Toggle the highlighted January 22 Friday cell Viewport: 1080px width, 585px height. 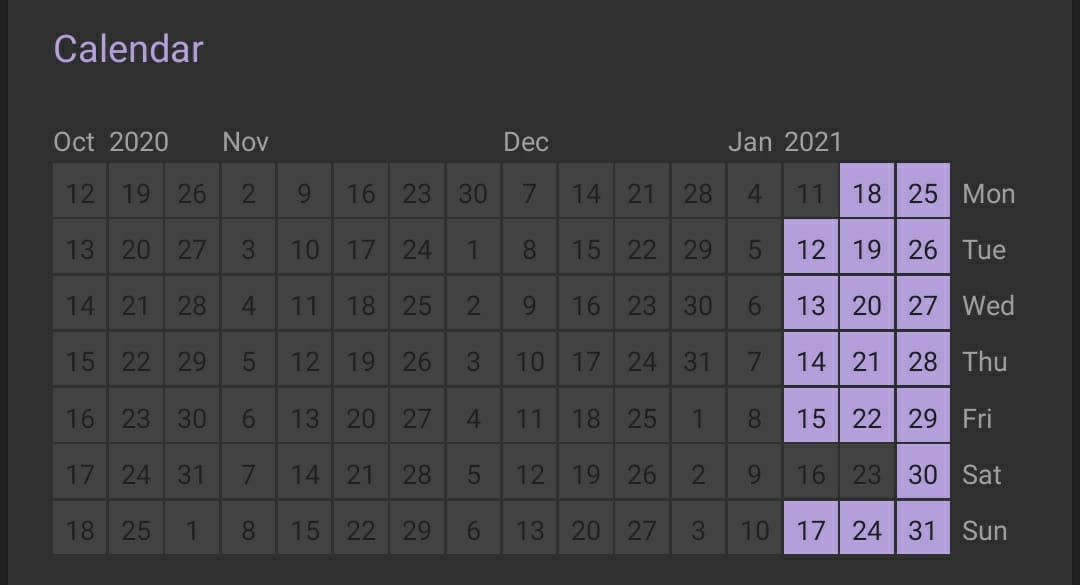click(867, 418)
